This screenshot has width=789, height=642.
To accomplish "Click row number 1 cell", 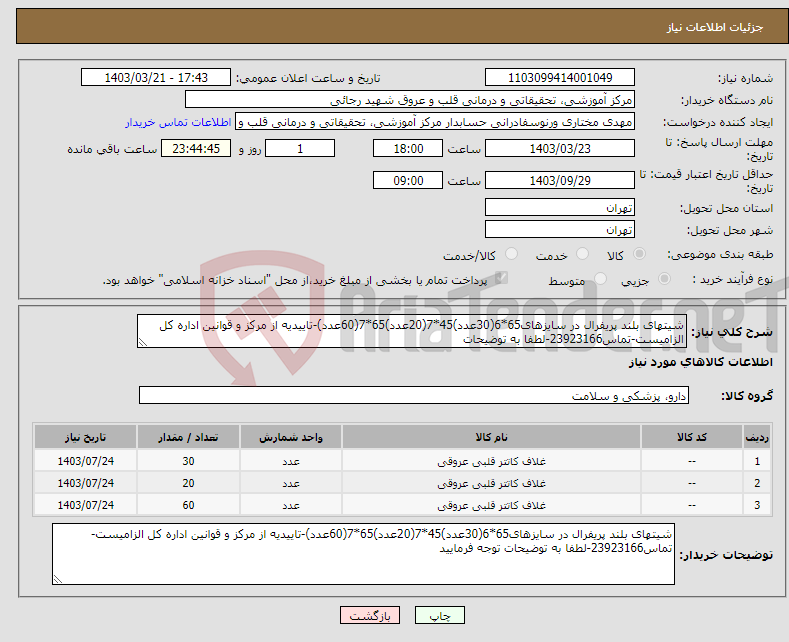I will point(757,461).
